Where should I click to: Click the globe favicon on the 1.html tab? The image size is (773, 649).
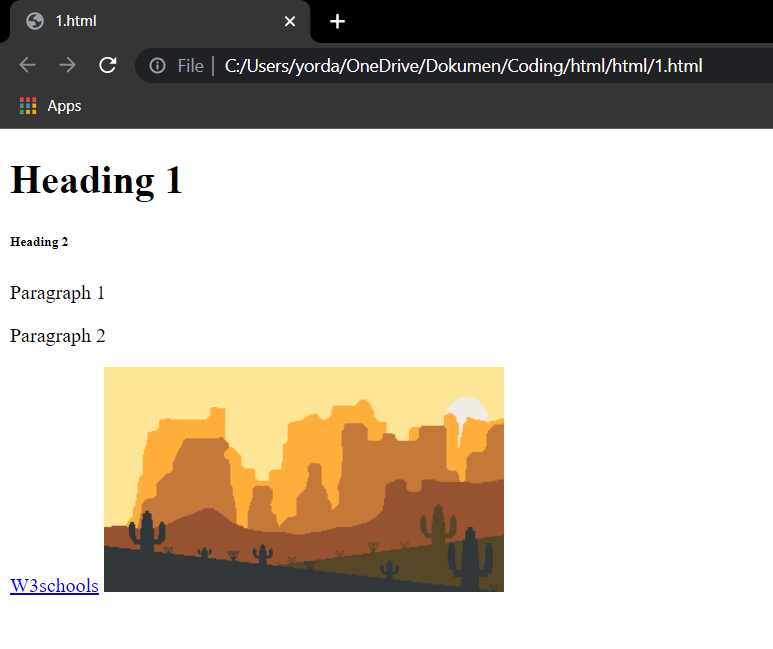35,21
